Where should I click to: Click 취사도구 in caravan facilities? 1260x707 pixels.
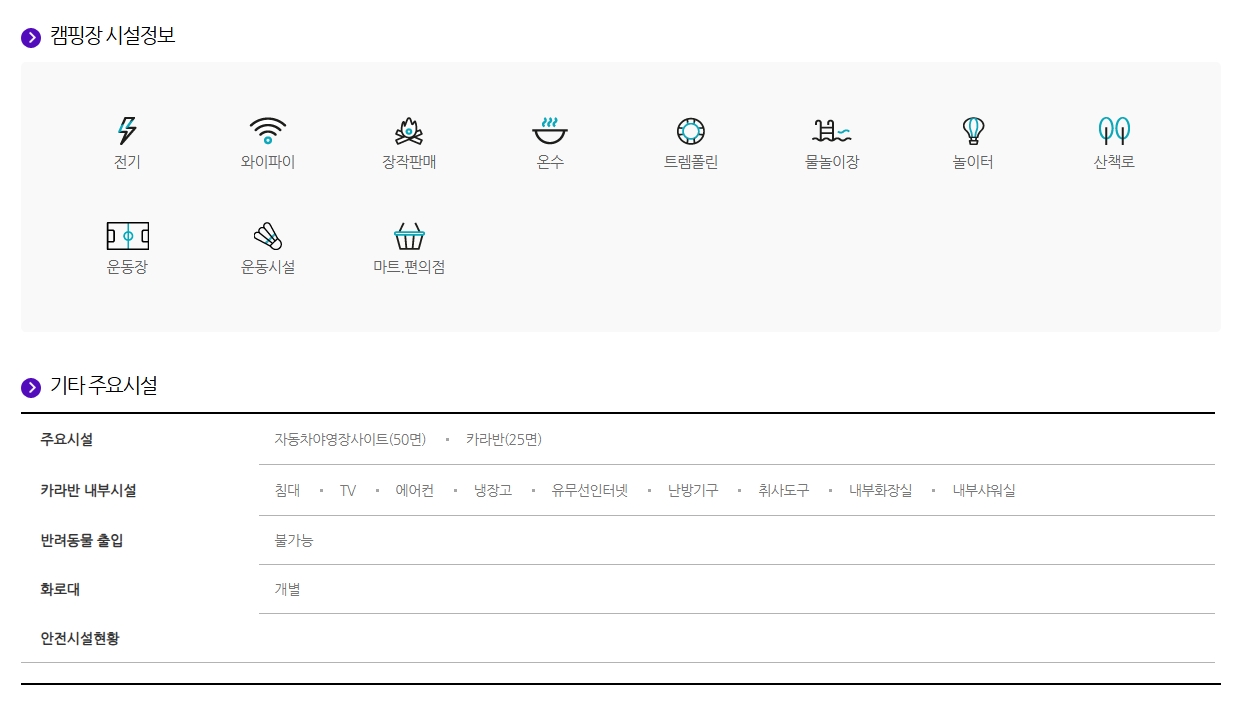point(783,490)
